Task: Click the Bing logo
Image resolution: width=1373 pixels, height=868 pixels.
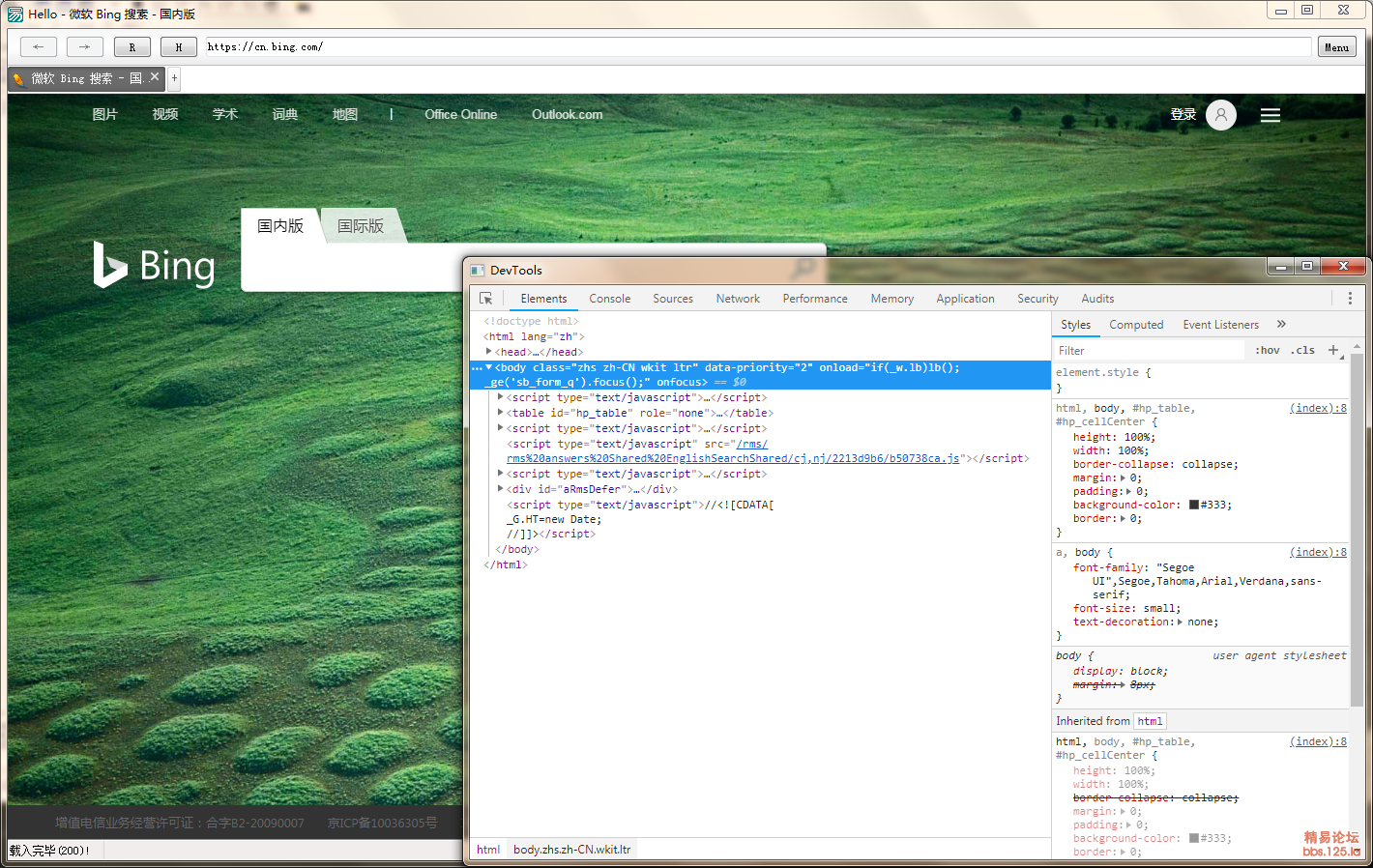Action: 155,265
